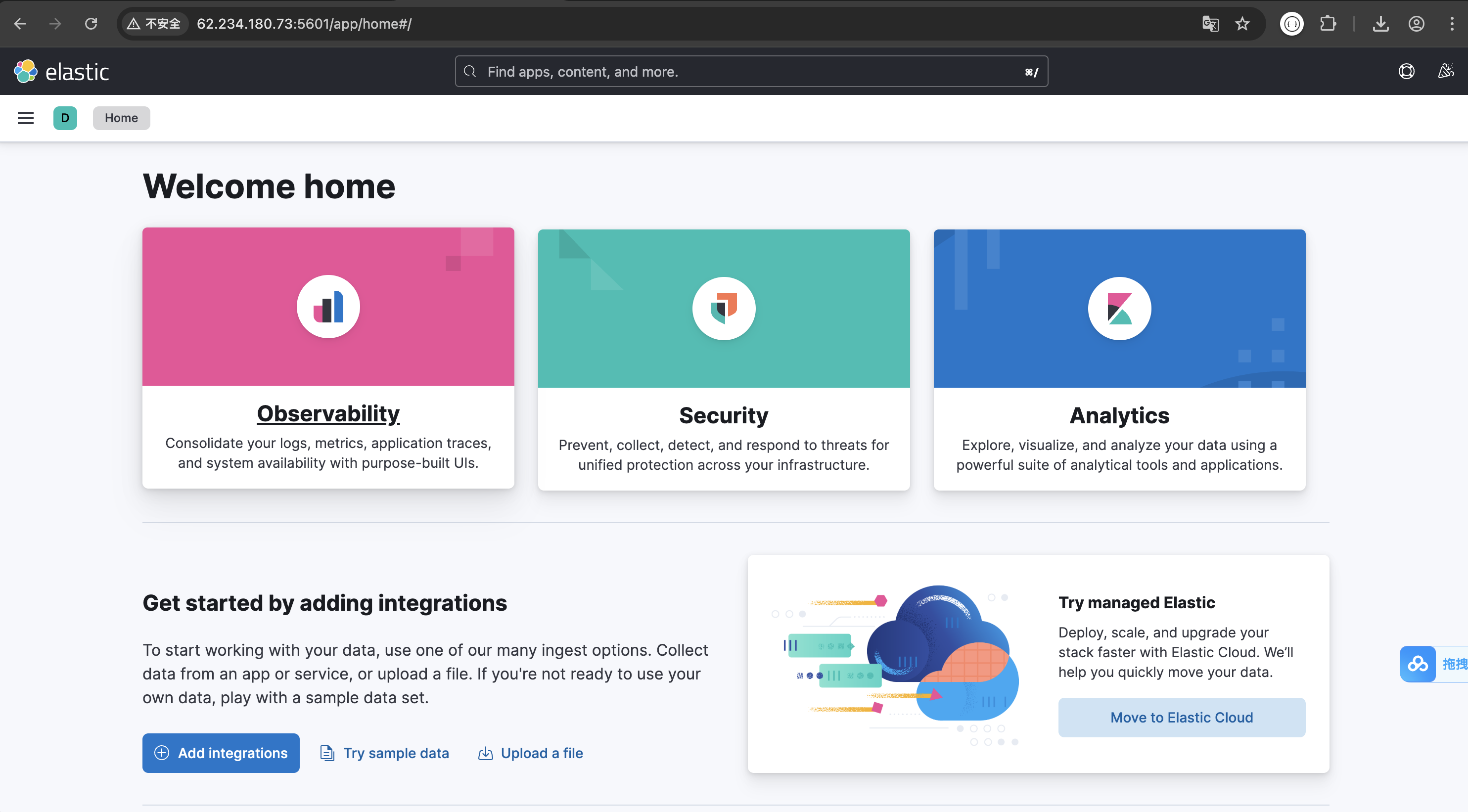Select the Home breadcrumb
Image resolution: width=1468 pixels, height=812 pixels.
pyautogui.click(x=121, y=118)
